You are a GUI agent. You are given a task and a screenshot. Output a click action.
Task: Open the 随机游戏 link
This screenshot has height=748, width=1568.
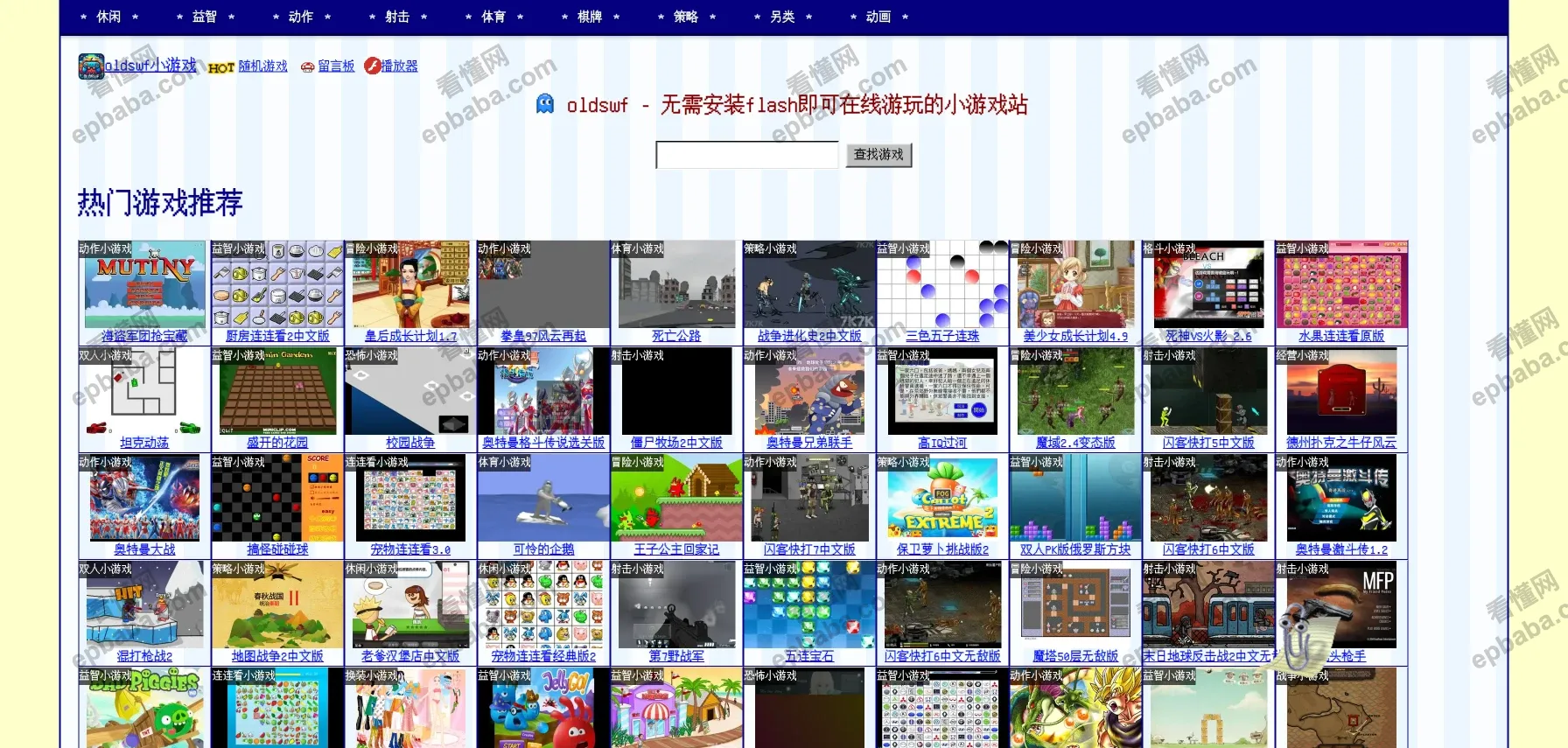click(x=262, y=66)
